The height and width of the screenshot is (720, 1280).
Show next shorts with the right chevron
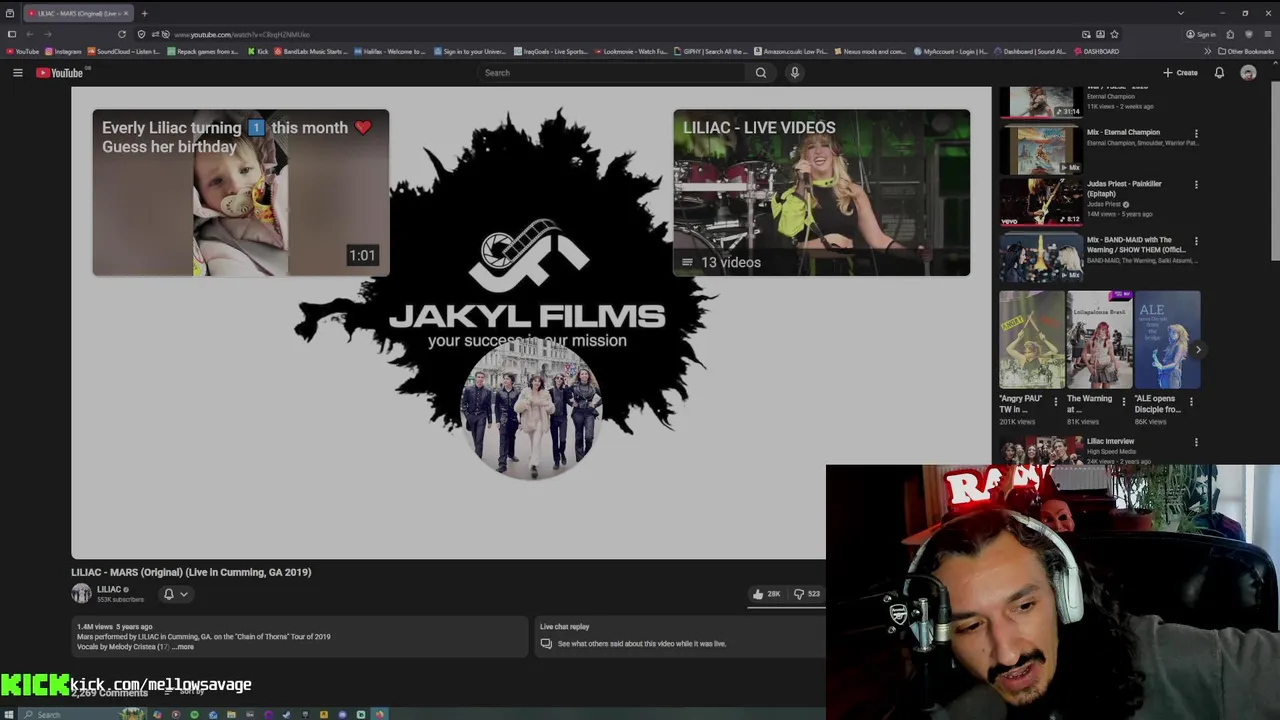1198,350
